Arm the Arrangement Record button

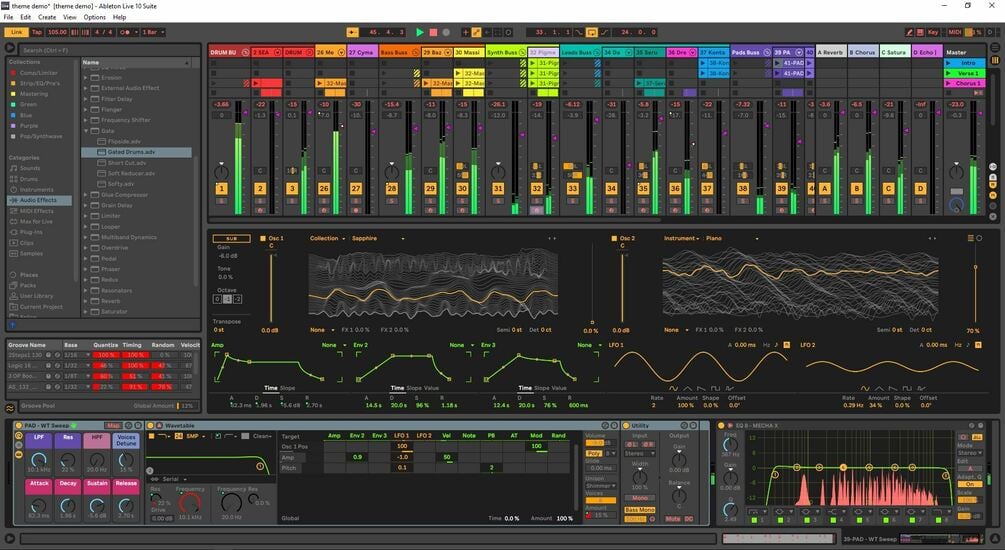pyautogui.click(x=446, y=32)
